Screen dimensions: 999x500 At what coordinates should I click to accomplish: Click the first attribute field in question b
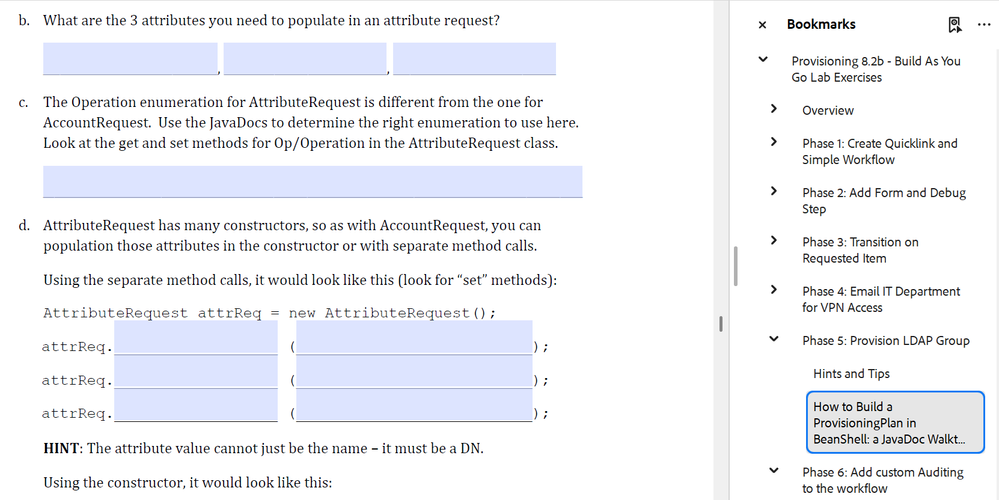[x=130, y=58]
